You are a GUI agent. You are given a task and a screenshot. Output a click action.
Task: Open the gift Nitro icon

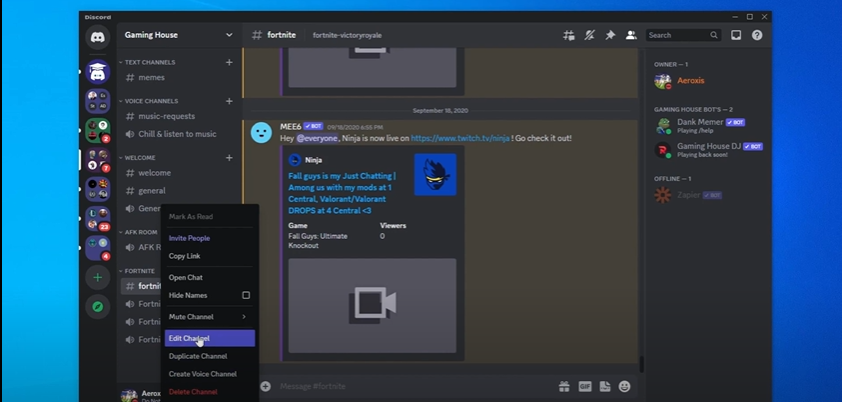[x=564, y=386]
